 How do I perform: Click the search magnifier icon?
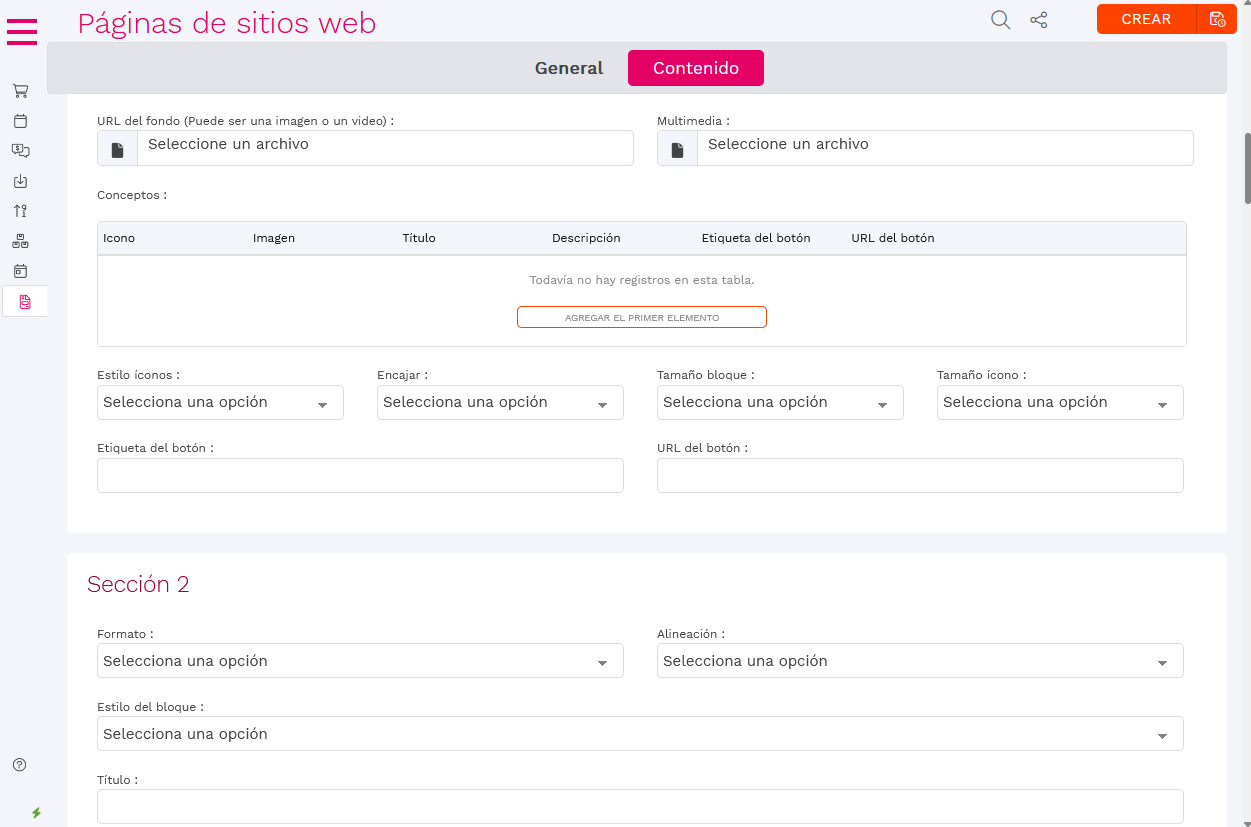pyautogui.click(x=1000, y=20)
